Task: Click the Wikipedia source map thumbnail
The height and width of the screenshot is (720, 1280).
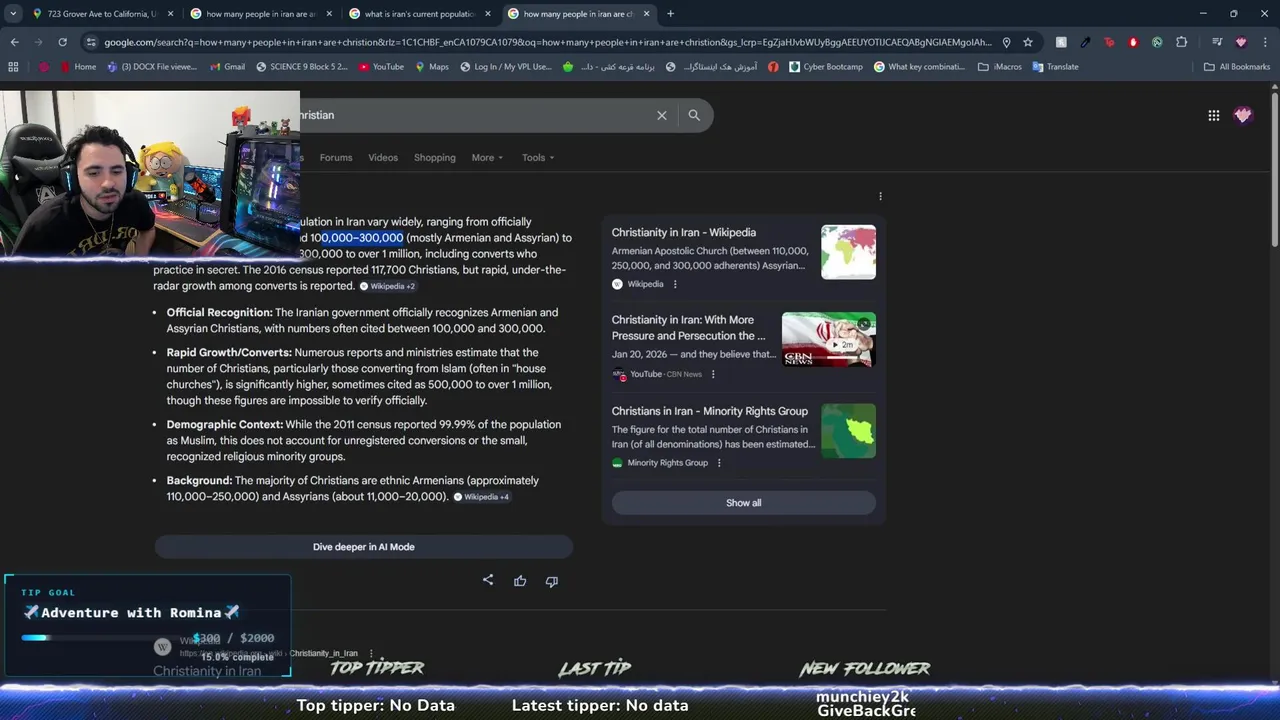Action: (x=848, y=252)
